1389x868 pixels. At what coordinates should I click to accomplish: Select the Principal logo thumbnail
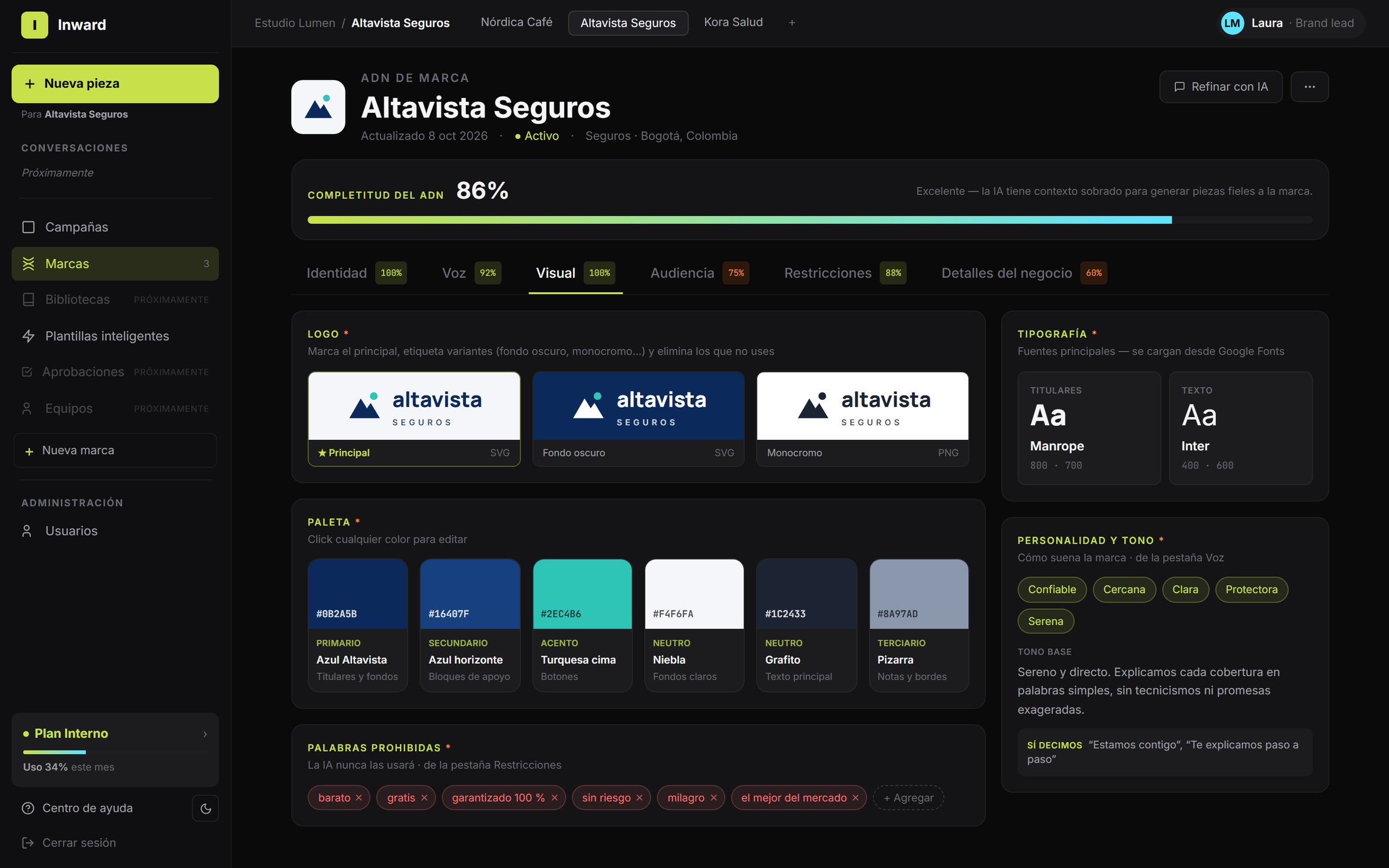414,419
